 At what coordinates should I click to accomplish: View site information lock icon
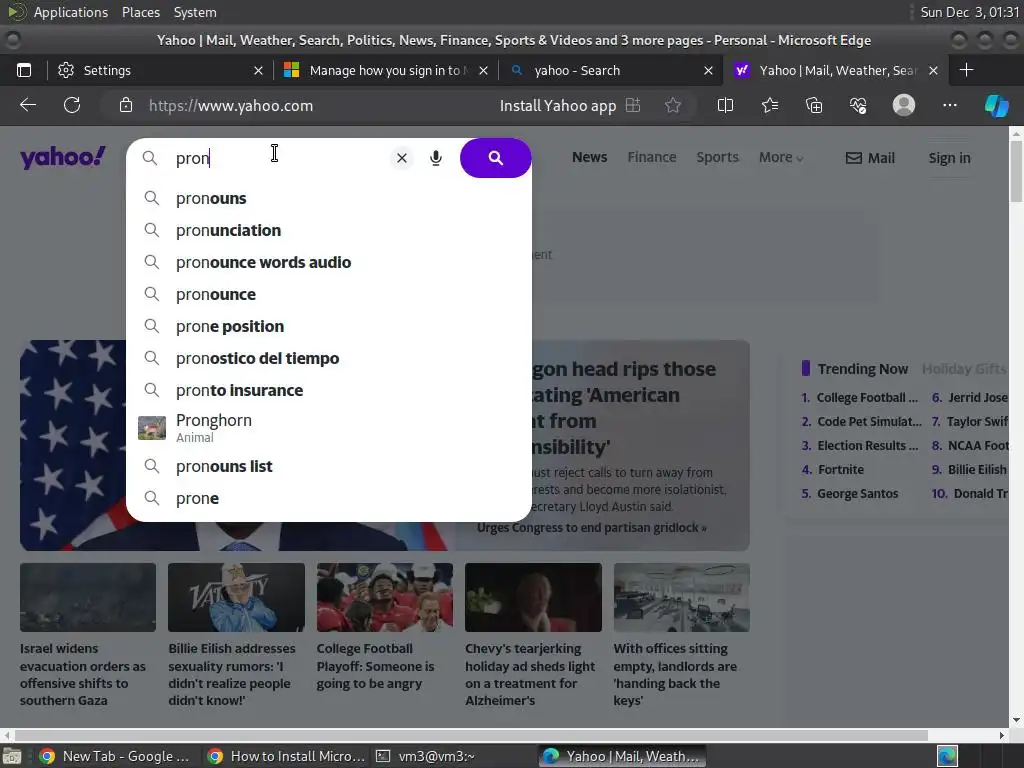pos(126,105)
